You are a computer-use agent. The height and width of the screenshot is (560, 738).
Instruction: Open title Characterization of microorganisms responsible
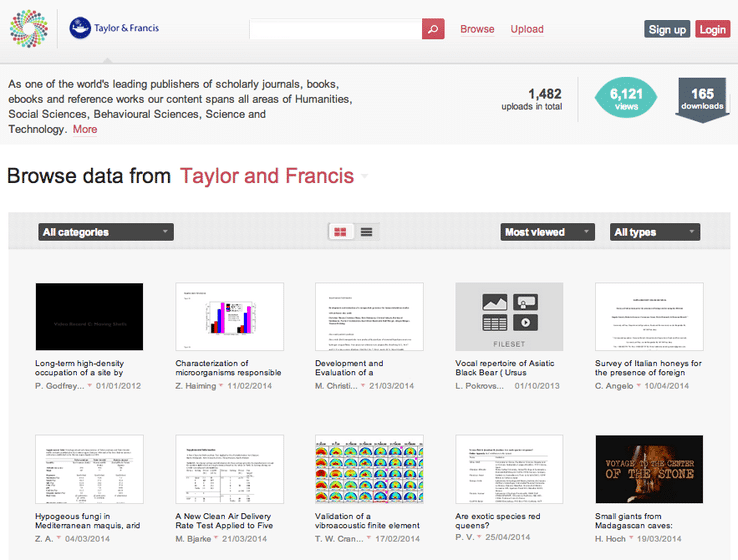[228, 368]
